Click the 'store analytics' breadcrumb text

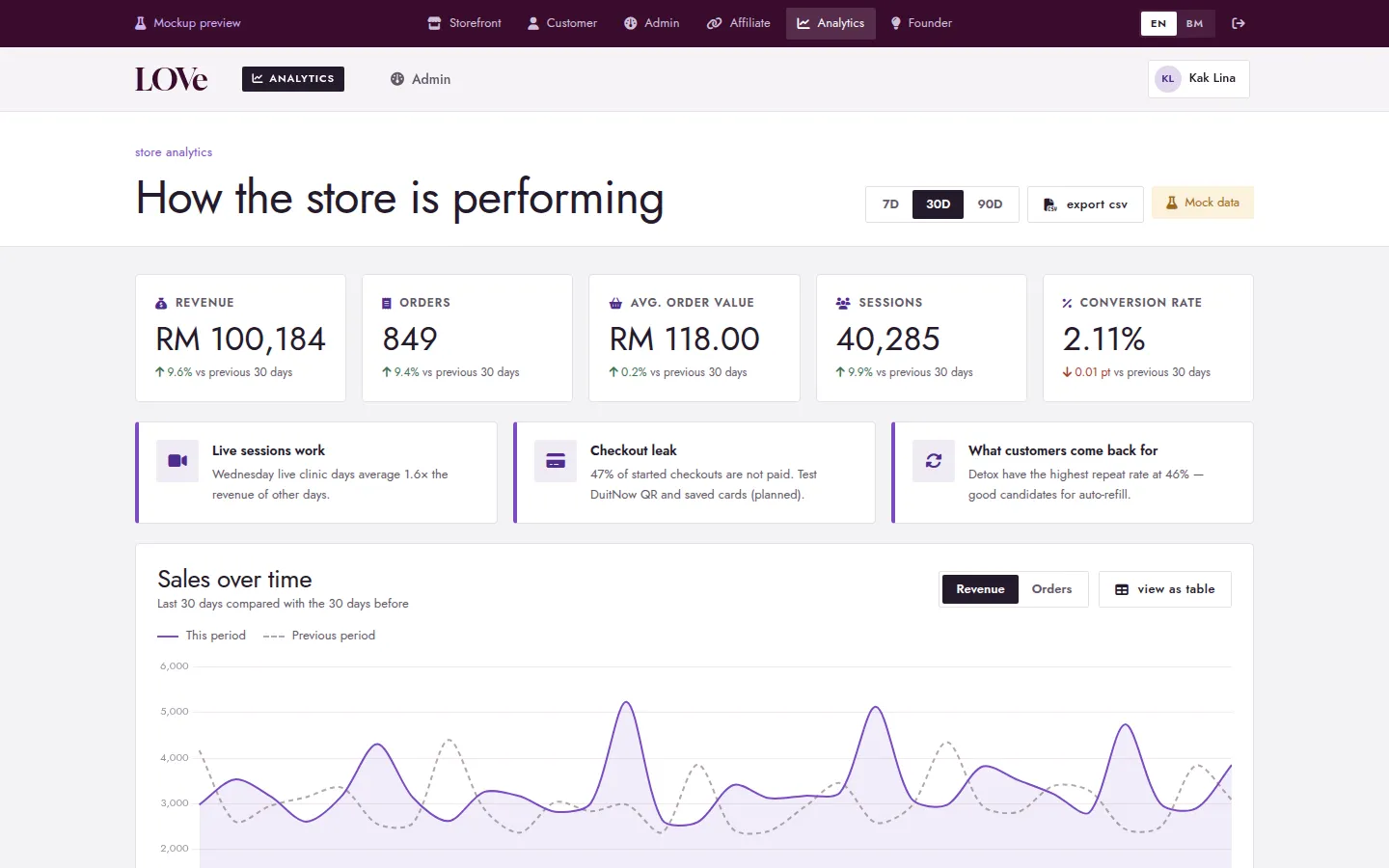[x=174, y=152]
